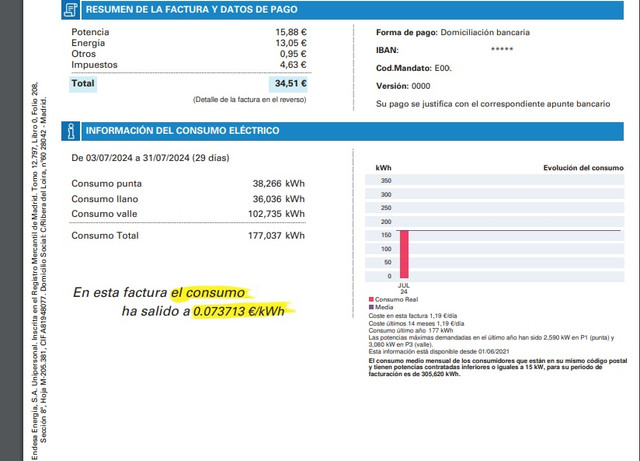Click the Consumo valle value 102,735 kWh
The width and height of the screenshot is (640, 461).
pos(276,214)
